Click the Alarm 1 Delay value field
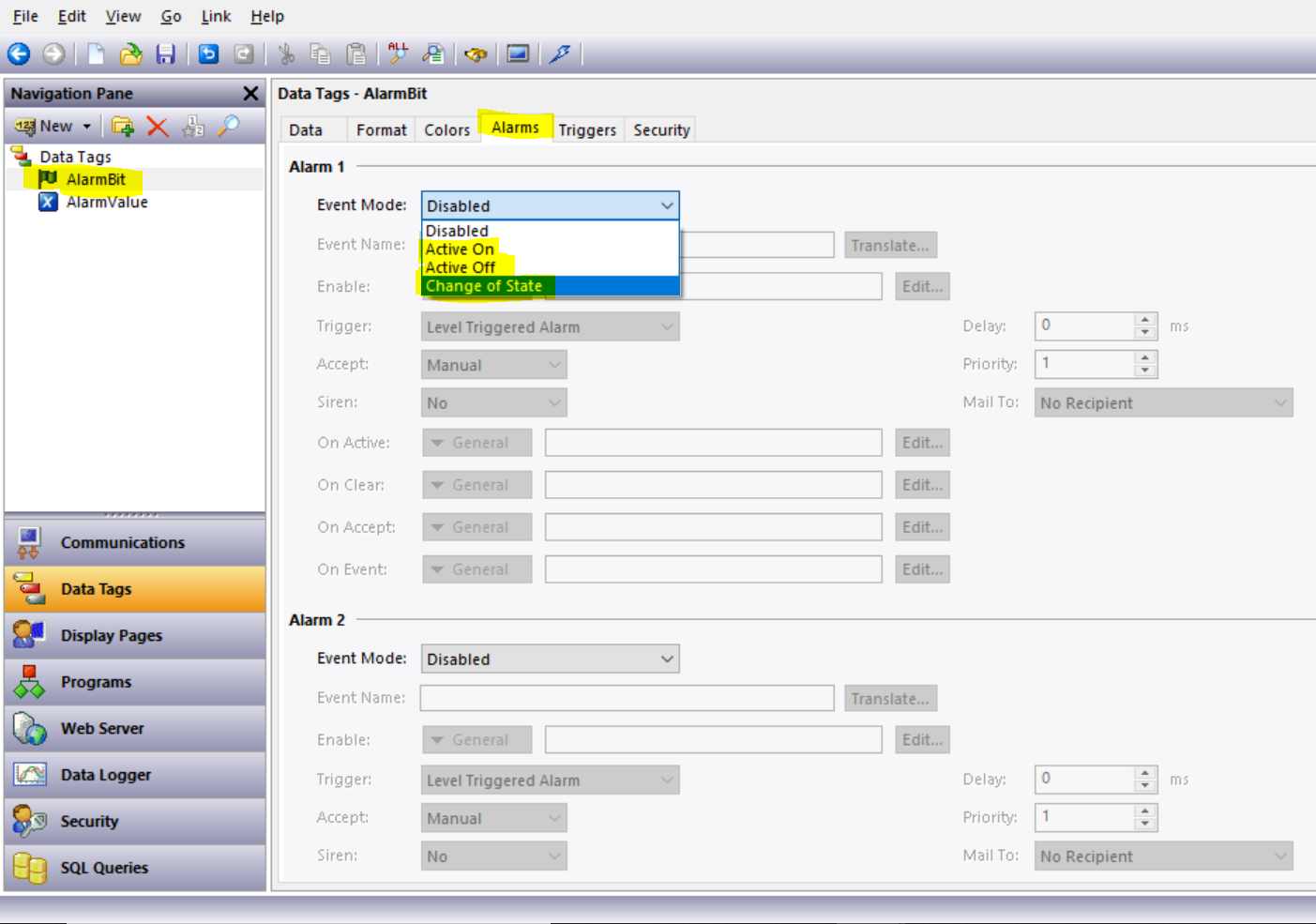 click(x=1084, y=326)
